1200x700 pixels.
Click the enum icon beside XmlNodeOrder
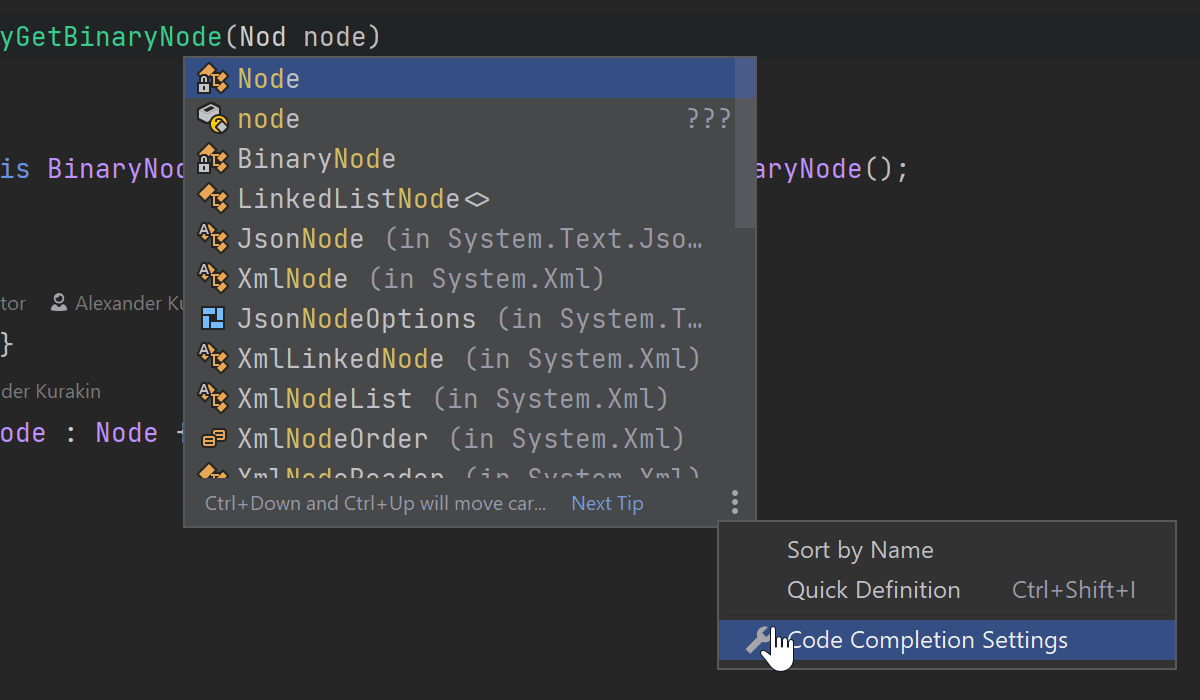pos(213,439)
